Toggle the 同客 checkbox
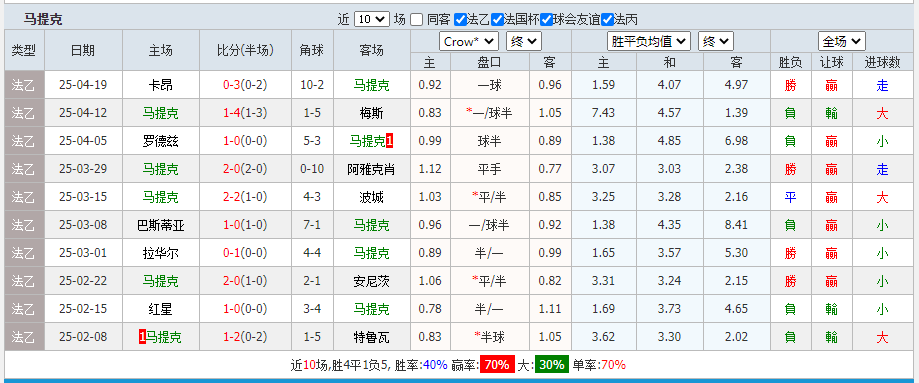The width and height of the screenshot is (919, 383). [x=416, y=19]
